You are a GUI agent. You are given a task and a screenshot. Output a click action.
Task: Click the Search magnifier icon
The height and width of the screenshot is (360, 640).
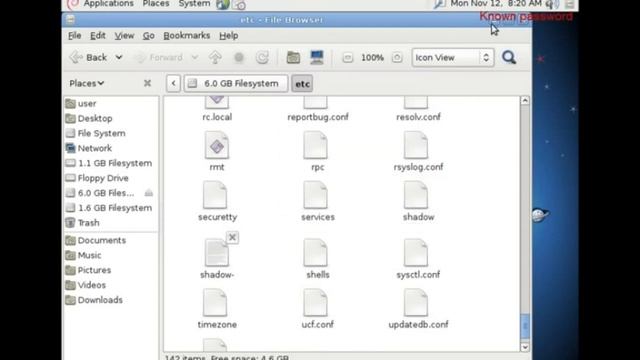[x=509, y=58]
